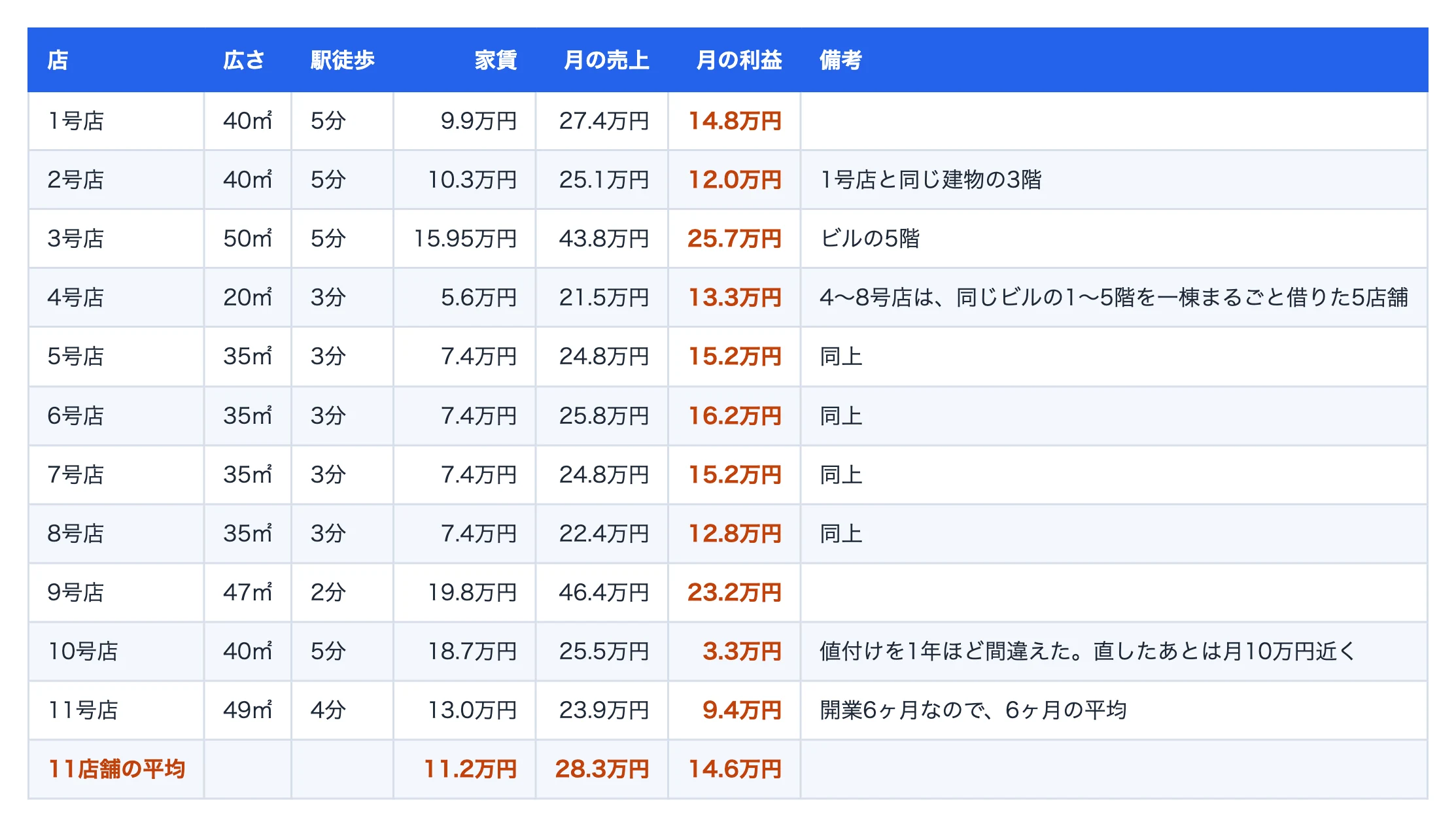This screenshot has width=1456, height=828.
Task: Click the 16.2万円 profit for 6号店
Action: coord(735,416)
